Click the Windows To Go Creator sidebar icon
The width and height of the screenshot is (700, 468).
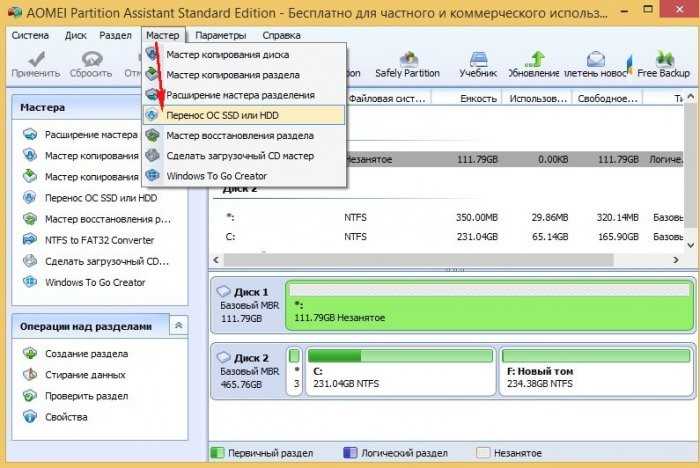(30, 282)
